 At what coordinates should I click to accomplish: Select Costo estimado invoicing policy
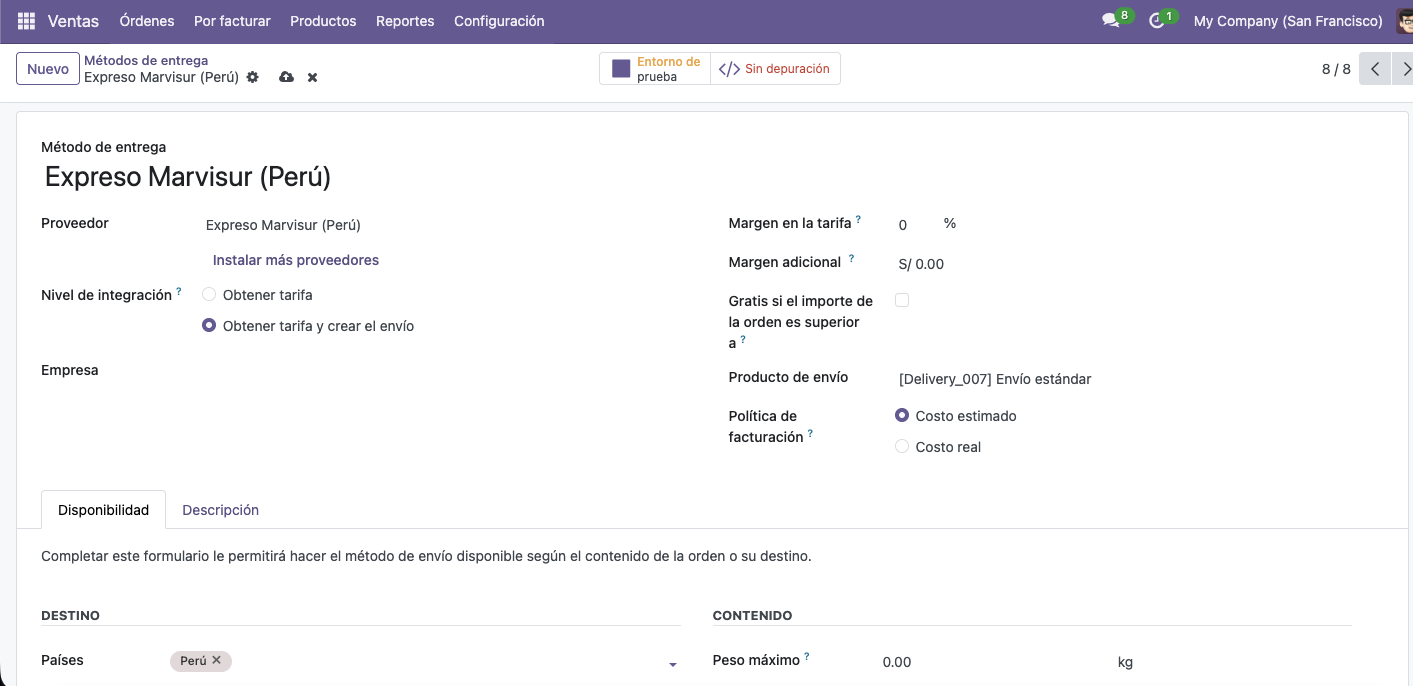902,415
